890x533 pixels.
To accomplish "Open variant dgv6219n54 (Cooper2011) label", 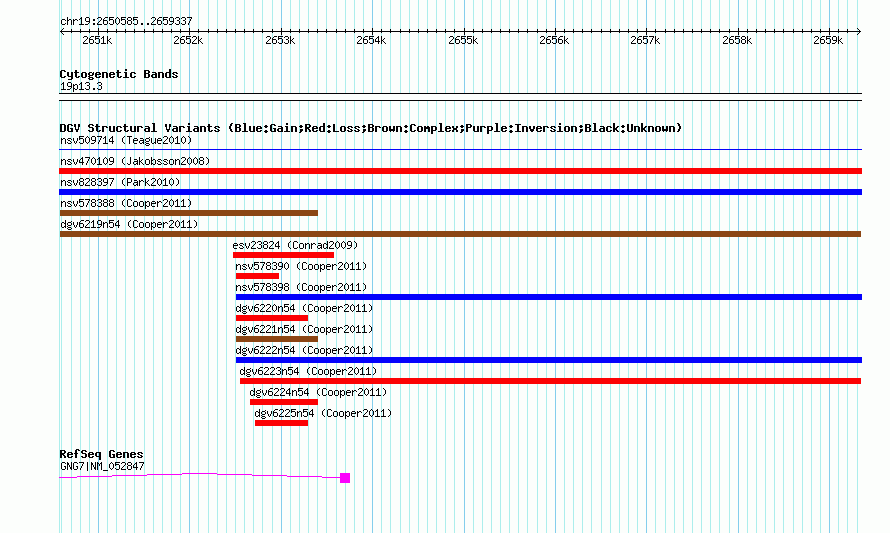I will pyautogui.click(x=129, y=224).
